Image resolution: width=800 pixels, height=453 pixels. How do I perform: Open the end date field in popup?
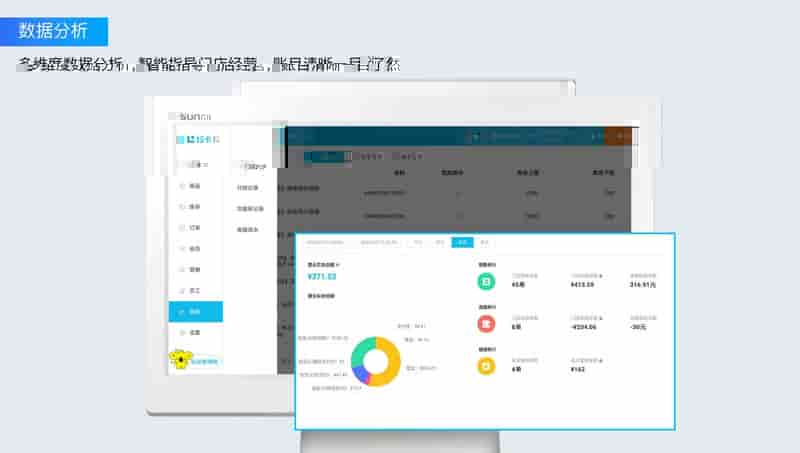click(x=379, y=242)
